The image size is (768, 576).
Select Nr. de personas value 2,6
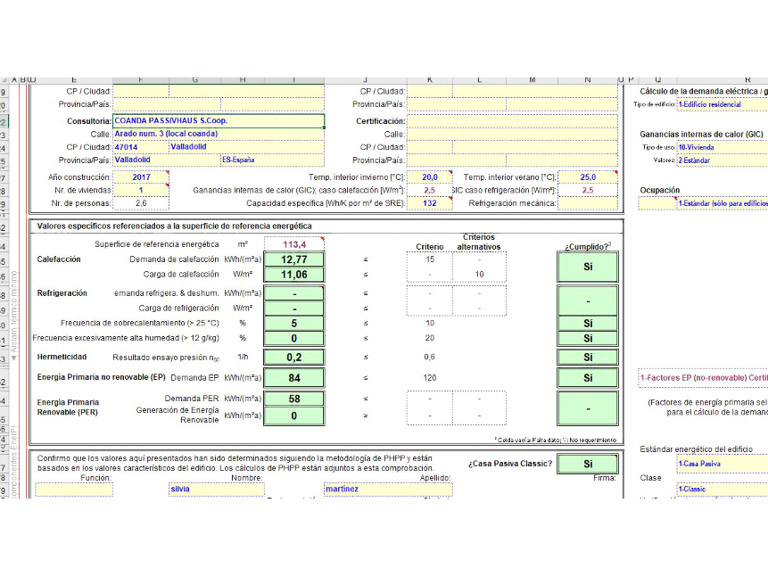click(x=141, y=203)
